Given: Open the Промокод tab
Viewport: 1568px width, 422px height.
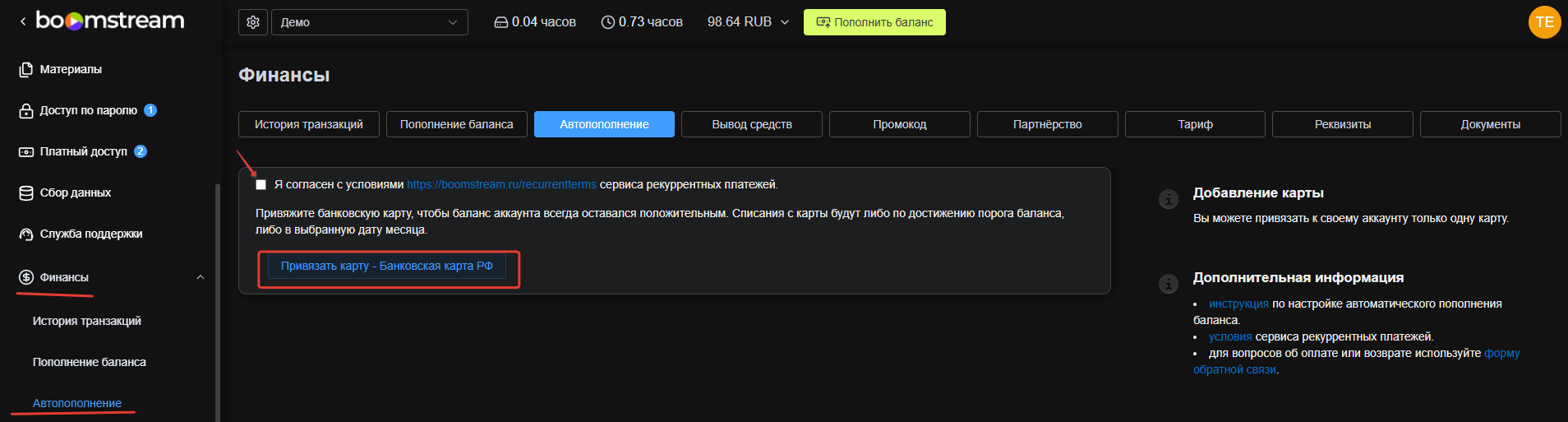Looking at the screenshot, I should (x=900, y=124).
